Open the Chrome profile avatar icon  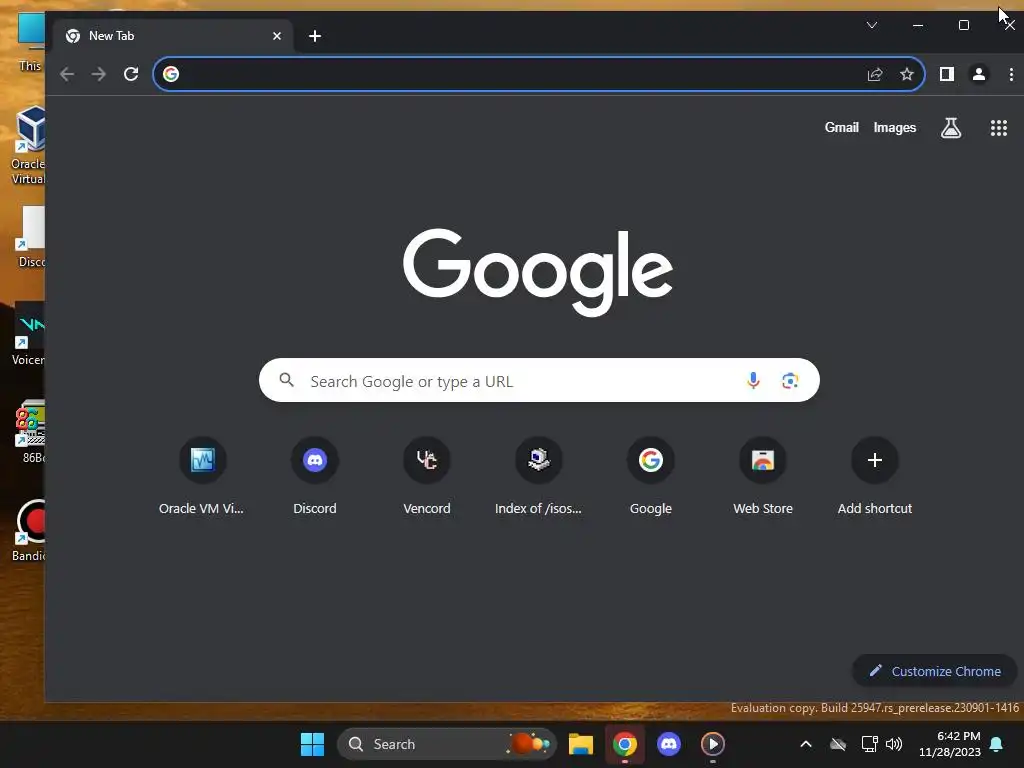point(978,74)
